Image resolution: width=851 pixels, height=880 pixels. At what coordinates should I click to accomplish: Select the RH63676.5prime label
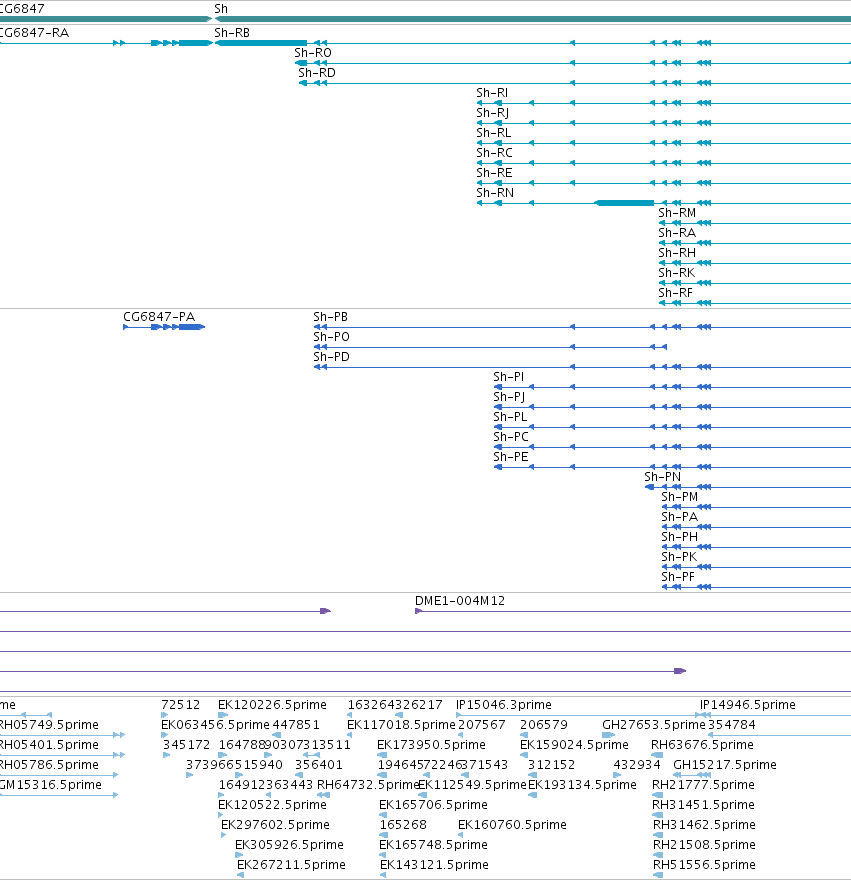(x=702, y=745)
